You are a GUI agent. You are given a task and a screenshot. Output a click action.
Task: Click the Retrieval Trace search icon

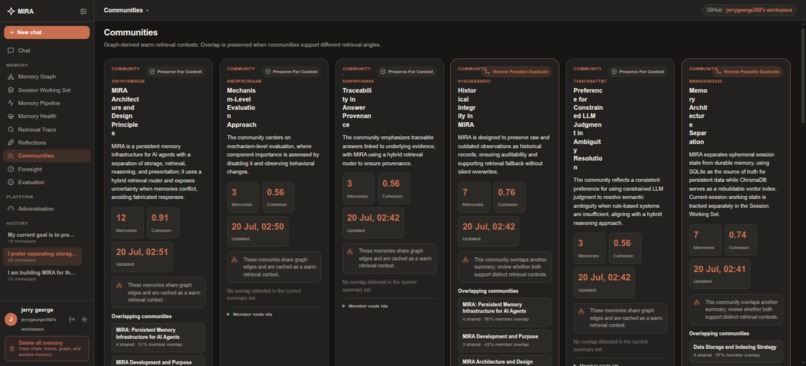[11, 130]
